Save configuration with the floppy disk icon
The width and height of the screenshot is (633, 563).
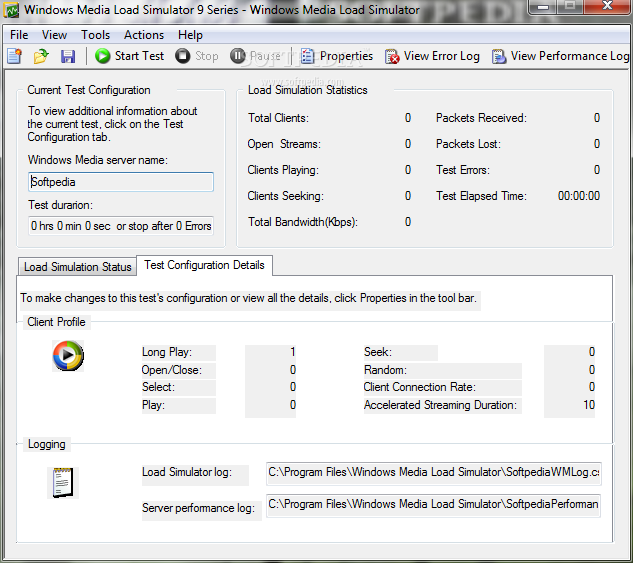click(x=68, y=56)
